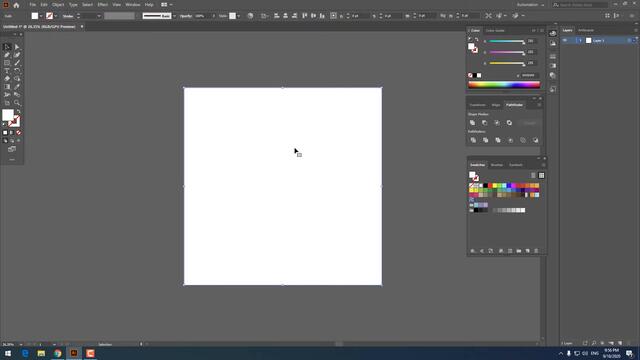Click the Minus Front shape mode icon
Image resolution: width=640 pixels, height=360 pixels.
tap(485, 122)
